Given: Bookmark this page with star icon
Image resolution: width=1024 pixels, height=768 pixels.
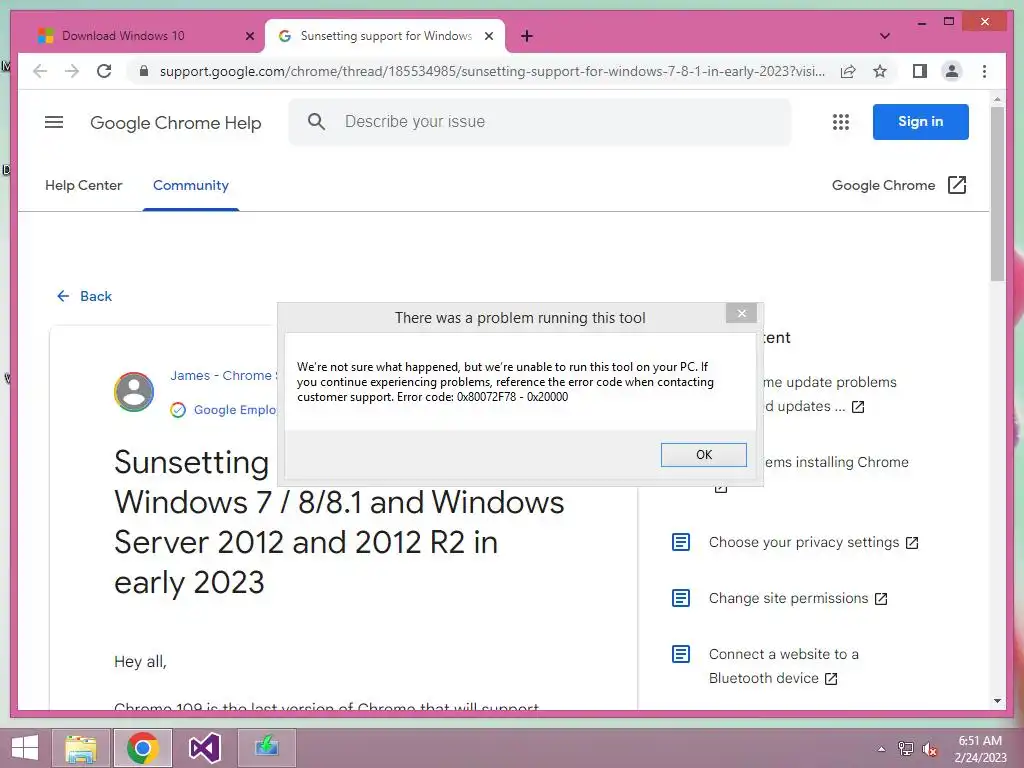Looking at the screenshot, I should 880,71.
